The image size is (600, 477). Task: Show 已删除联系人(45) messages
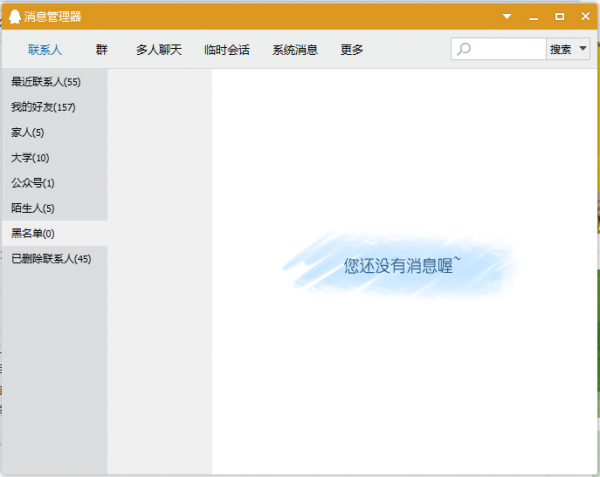pyautogui.click(x=51, y=259)
